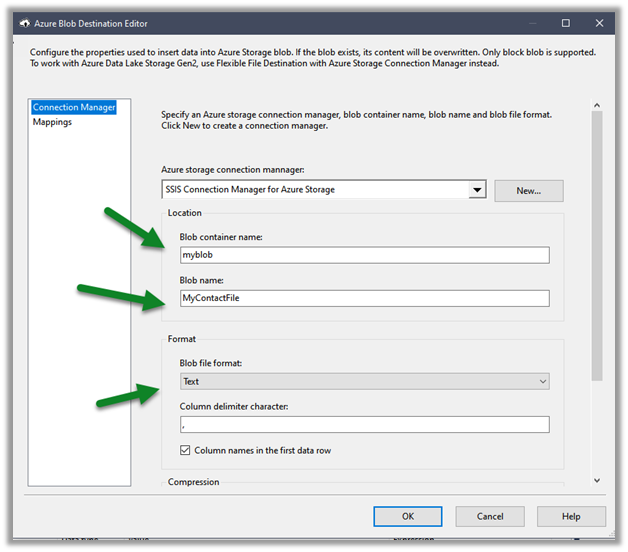
Task: Confirm settings with the OK button
Action: click(408, 517)
